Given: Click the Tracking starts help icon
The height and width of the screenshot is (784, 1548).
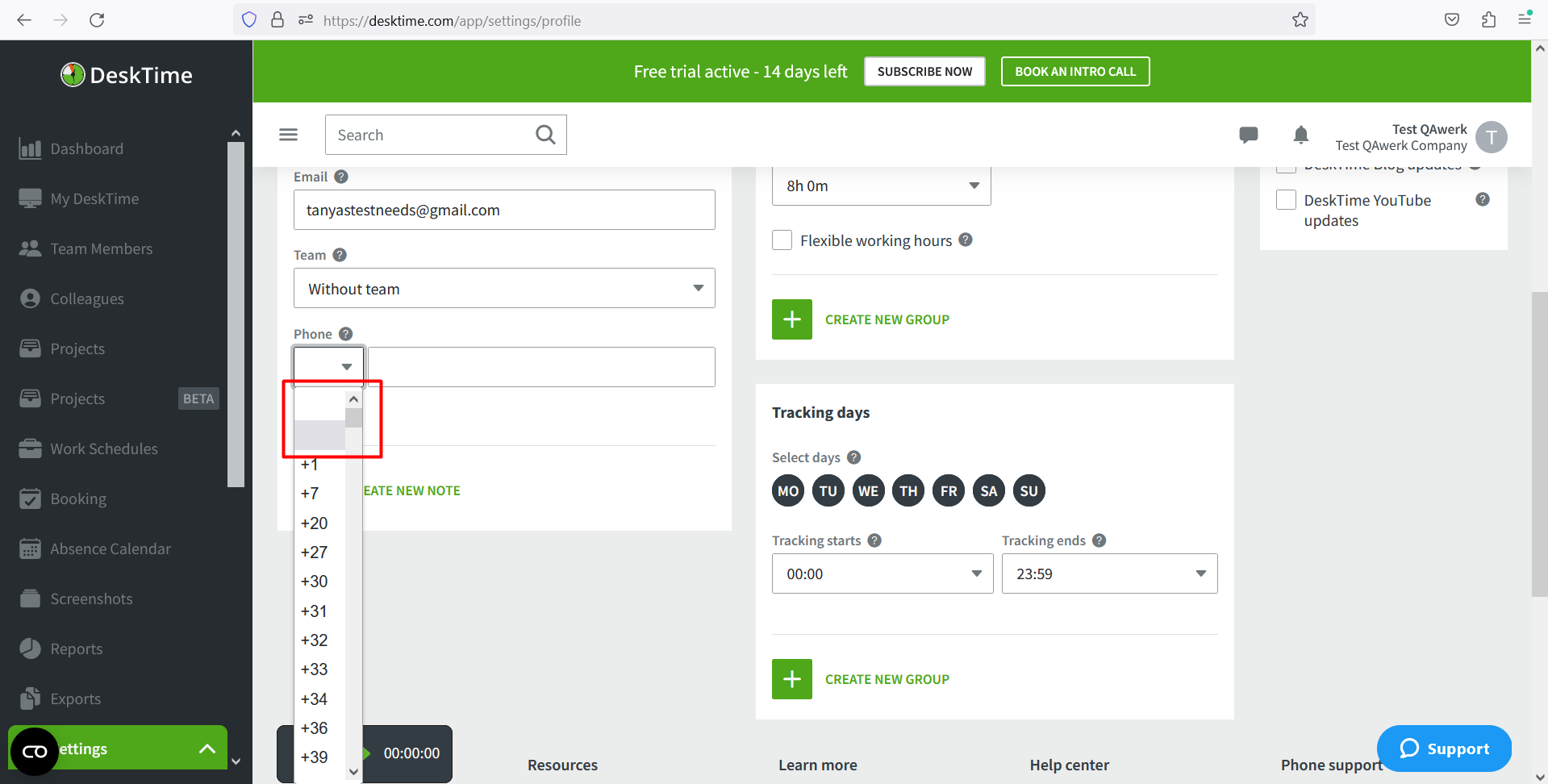Looking at the screenshot, I should 874,540.
